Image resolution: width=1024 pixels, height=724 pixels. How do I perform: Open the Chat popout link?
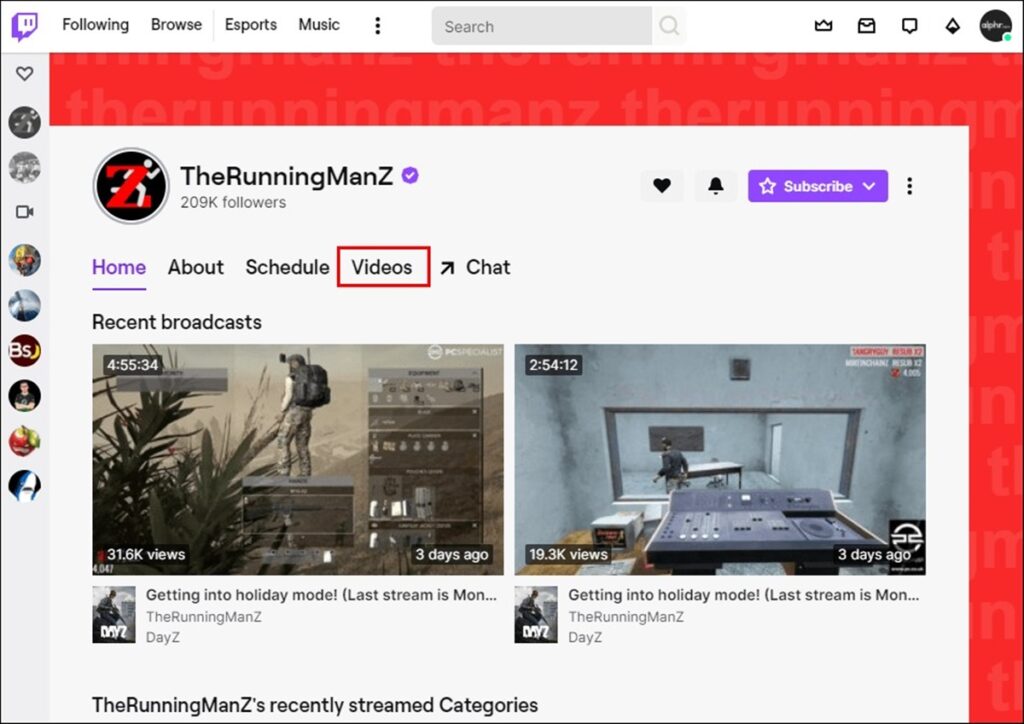pyautogui.click(x=475, y=267)
